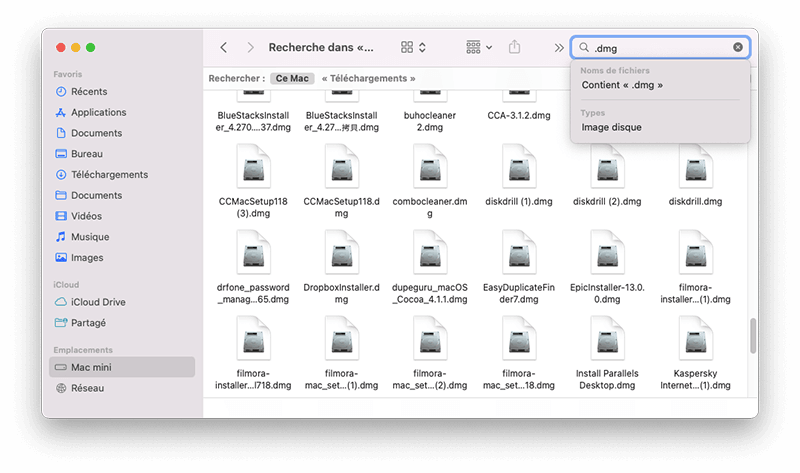Go back with the left chevron
Screen dimensions: 800x473
(223, 47)
